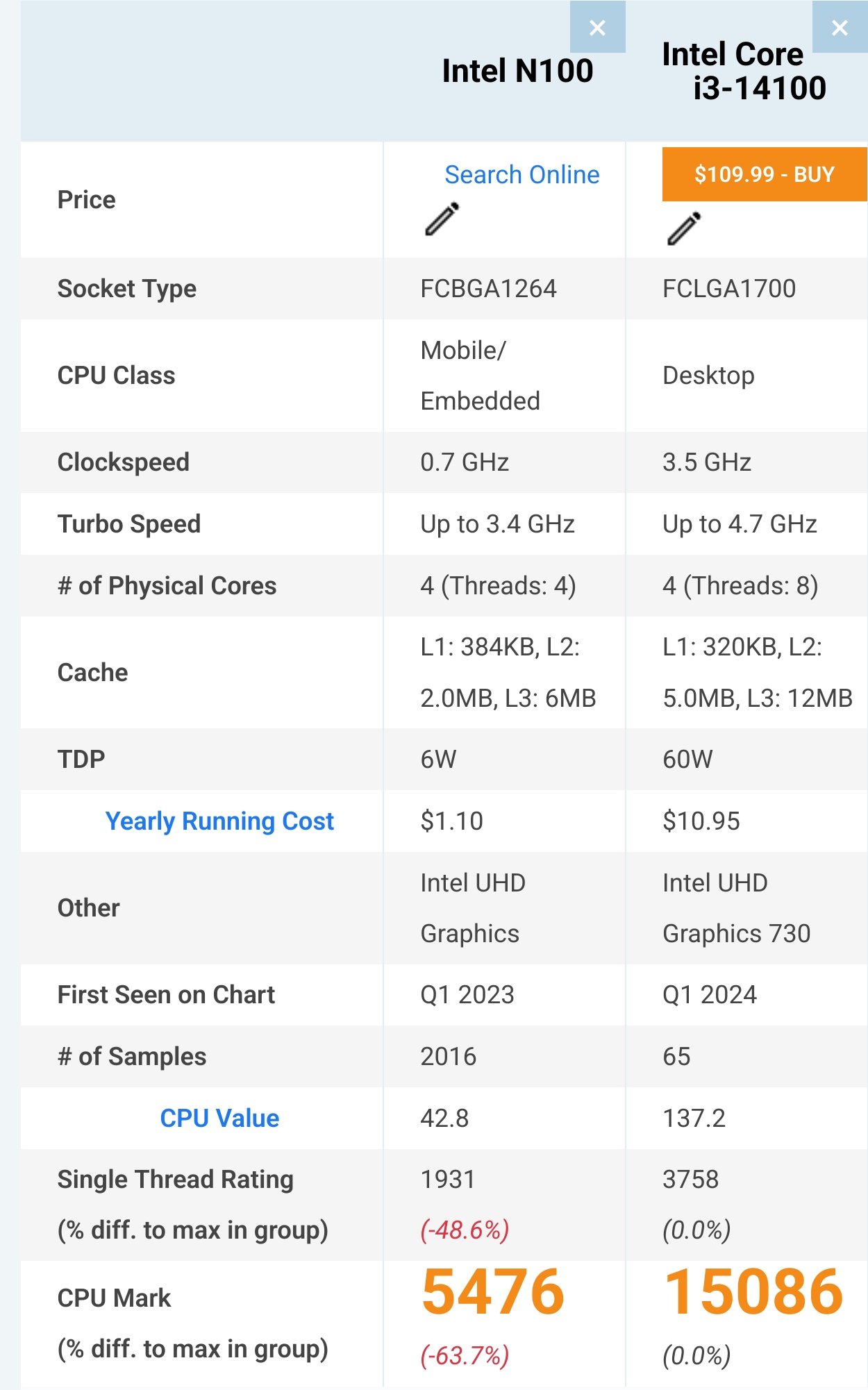868x1390 pixels.
Task: Select the Intel Core i3-14100 heading
Action: tap(743, 71)
